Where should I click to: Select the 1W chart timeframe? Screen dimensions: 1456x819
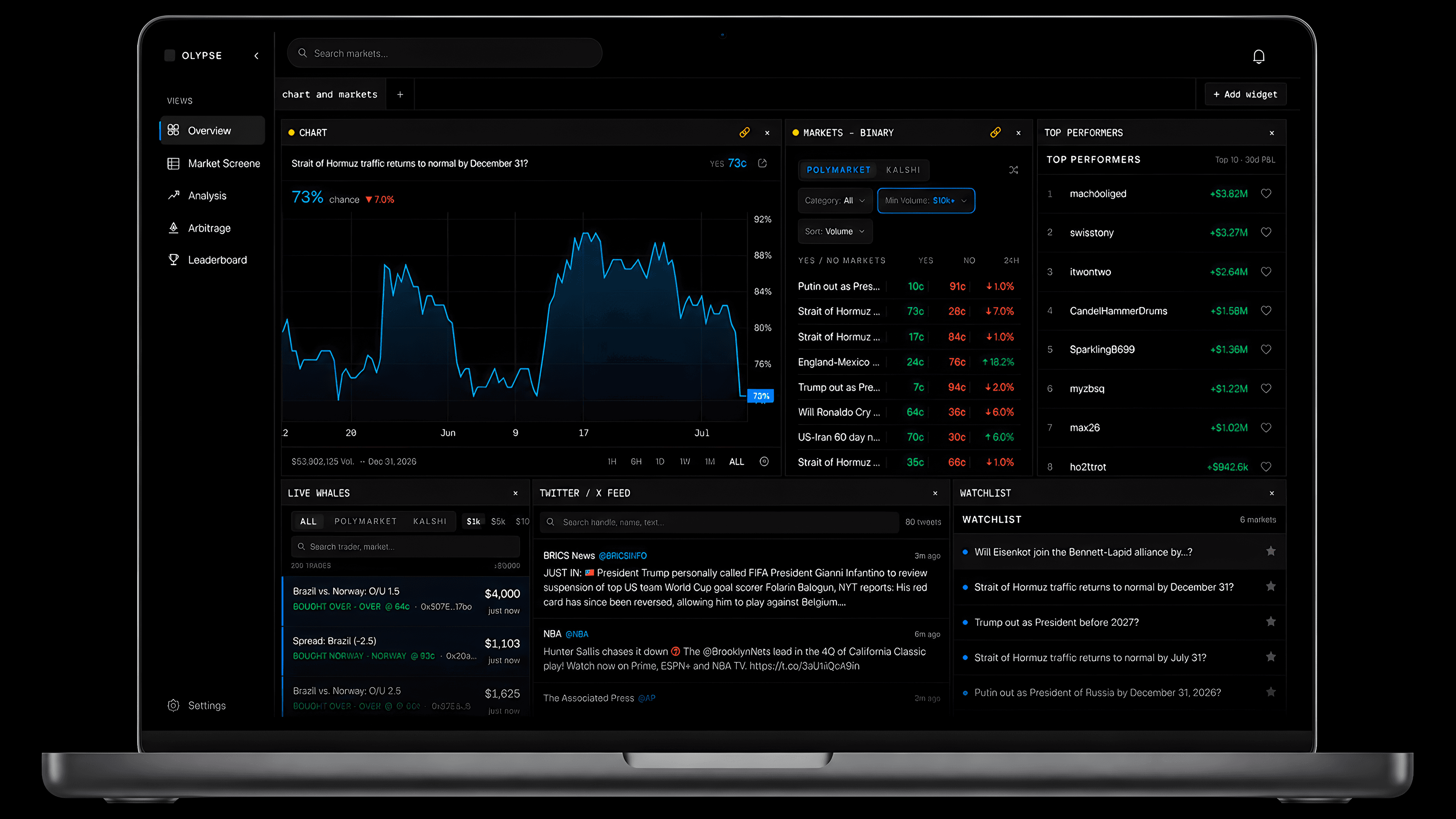coord(684,462)
